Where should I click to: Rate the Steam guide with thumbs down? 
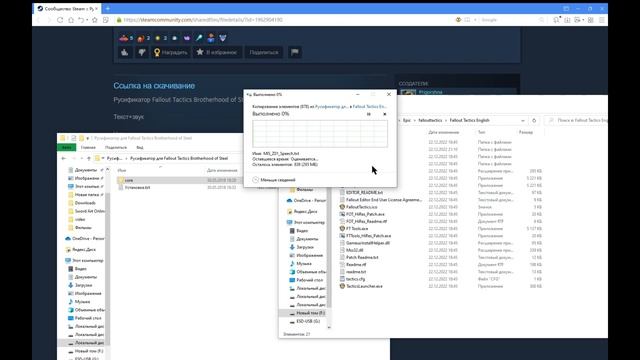pos(141,52)
